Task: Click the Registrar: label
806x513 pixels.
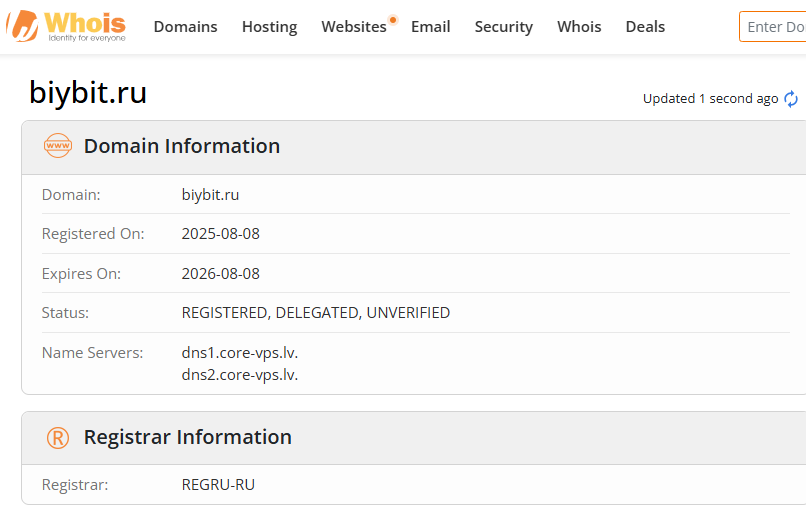Action: tap(75, 485)
